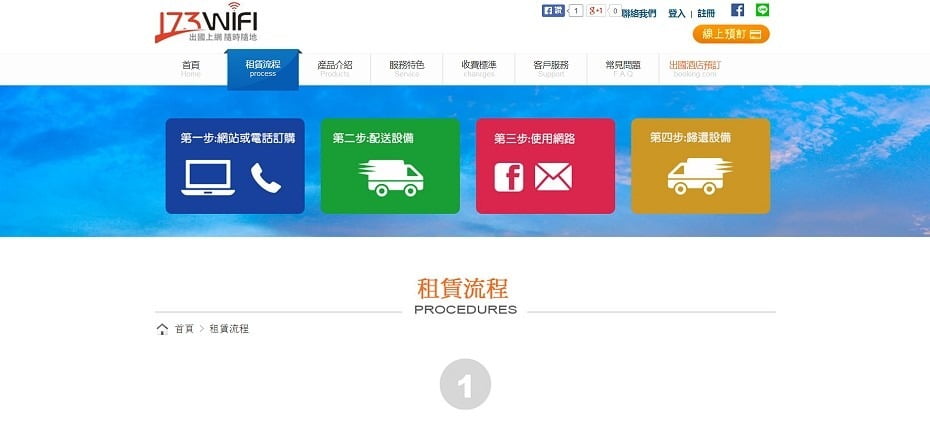Screen dimensions: 930x429
Task: Click the 登入 link
Action: coord(676,14)
